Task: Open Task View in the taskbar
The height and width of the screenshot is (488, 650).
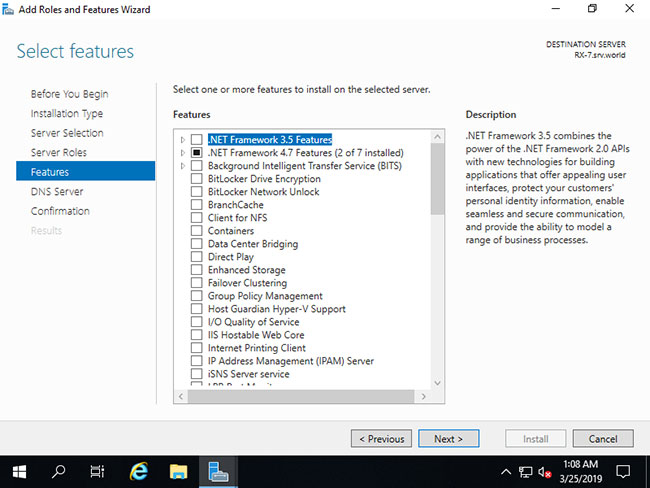Action: click(97, 472)
